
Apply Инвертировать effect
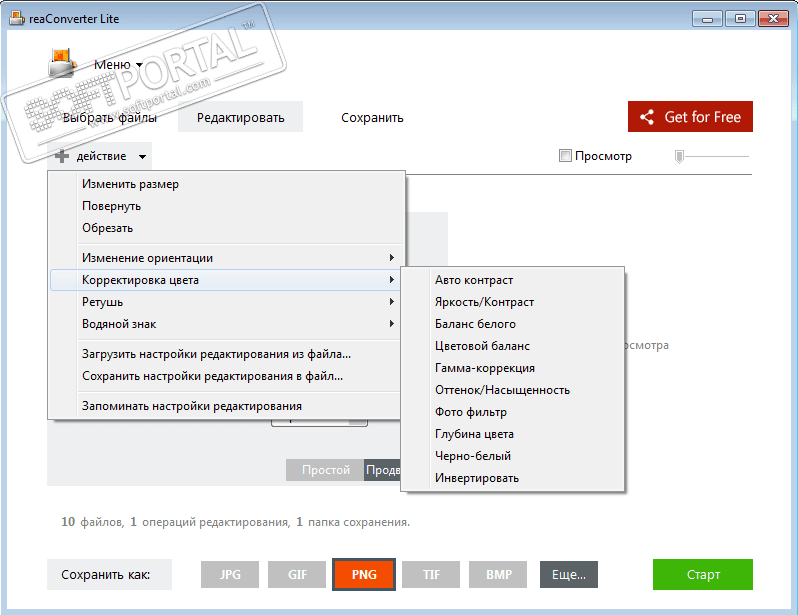(512, 478)
